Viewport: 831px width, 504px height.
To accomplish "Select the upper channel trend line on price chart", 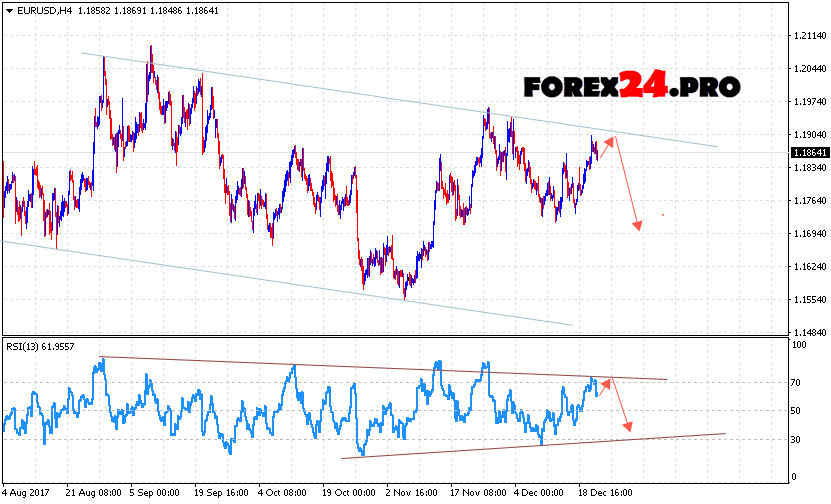I will tap(400, 100).
